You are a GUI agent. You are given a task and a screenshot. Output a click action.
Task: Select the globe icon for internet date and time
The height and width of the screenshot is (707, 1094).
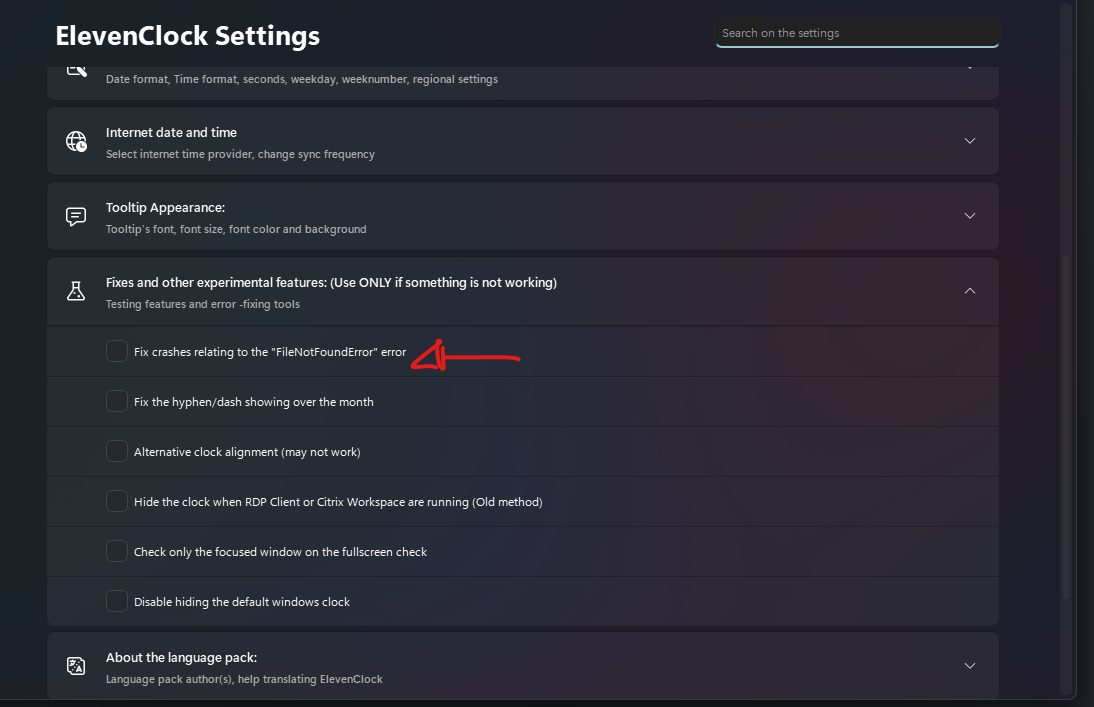click(x=76, y=141)
